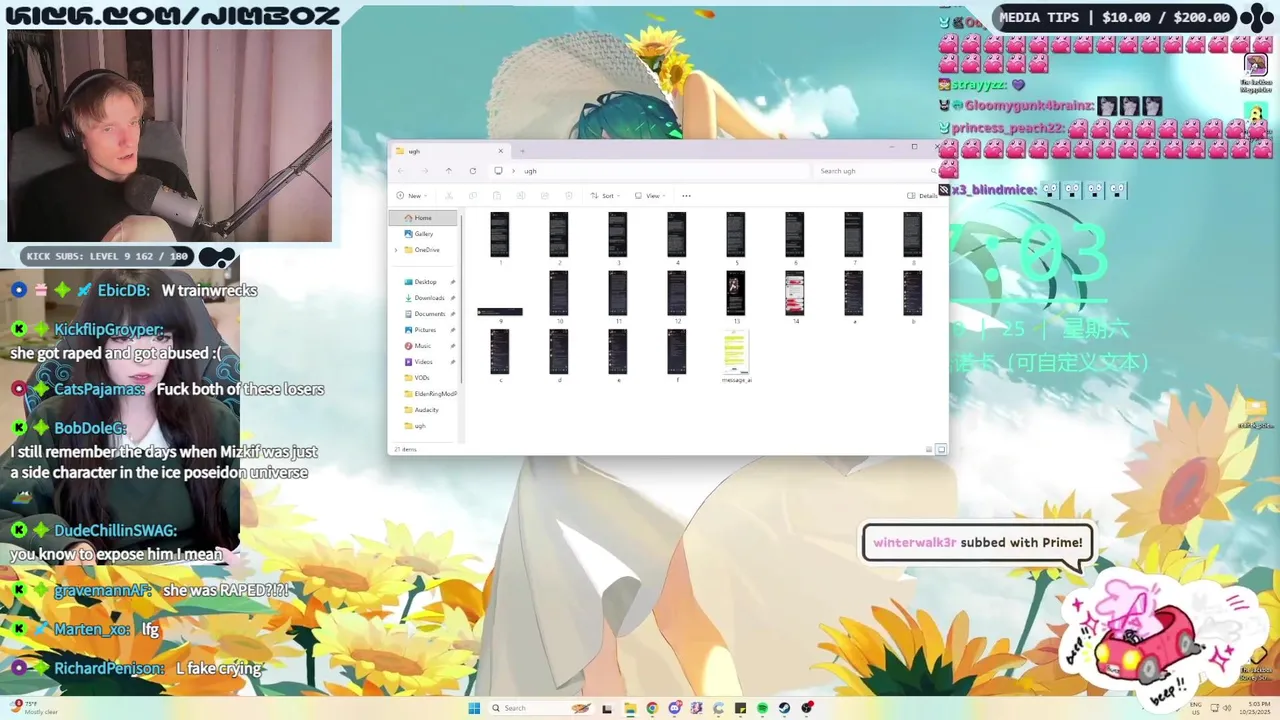This screenshot has width=1280, height=720.
Task: Toggle the Details pane button
Action: [x=922, y=196]
